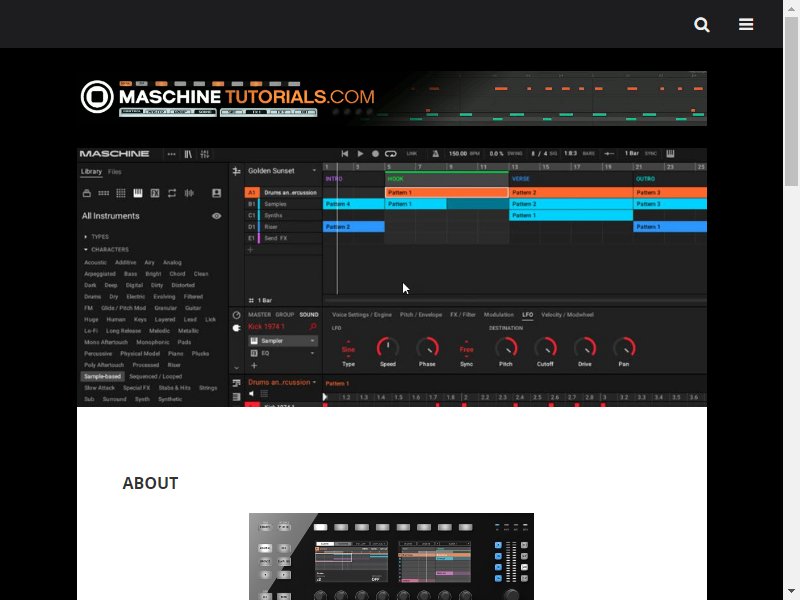Image resolution: width=800 pixels, height=600 pixels.
Task: Open the Golden Sunset project dropdown
Action: pos(282,171)
